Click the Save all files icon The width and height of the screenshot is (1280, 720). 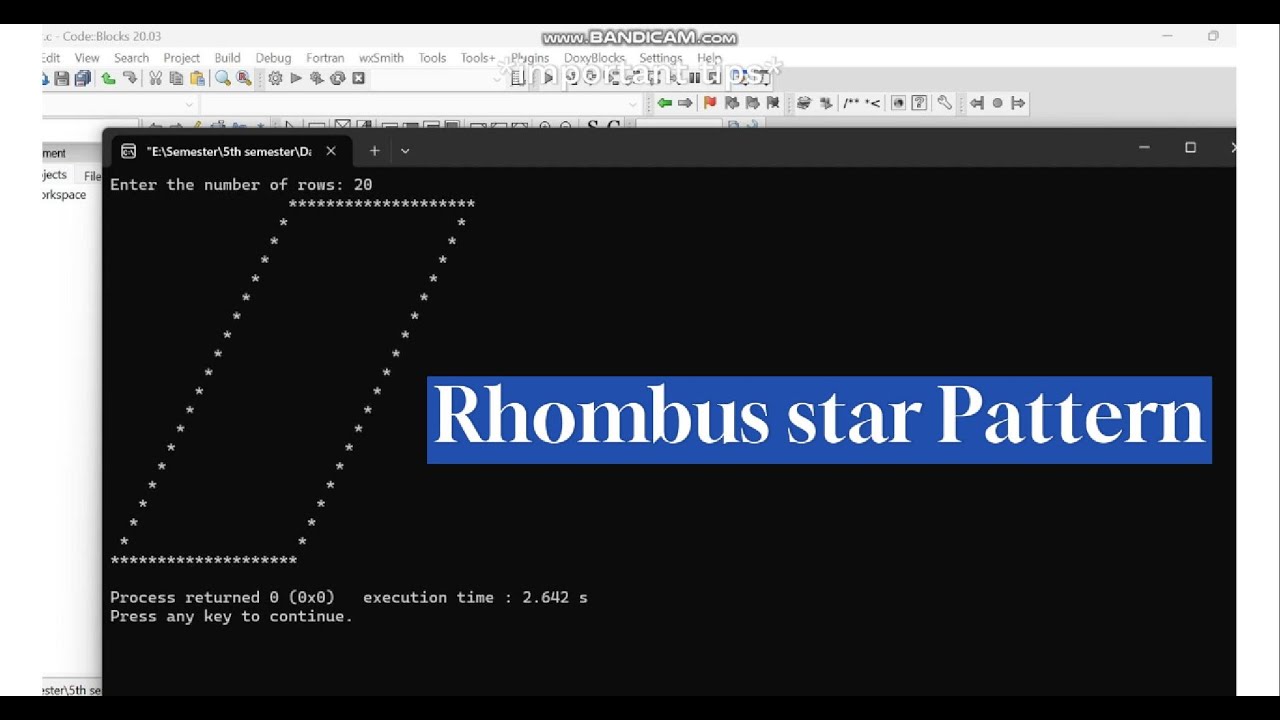pyautogui.click(x=82, y=78)
